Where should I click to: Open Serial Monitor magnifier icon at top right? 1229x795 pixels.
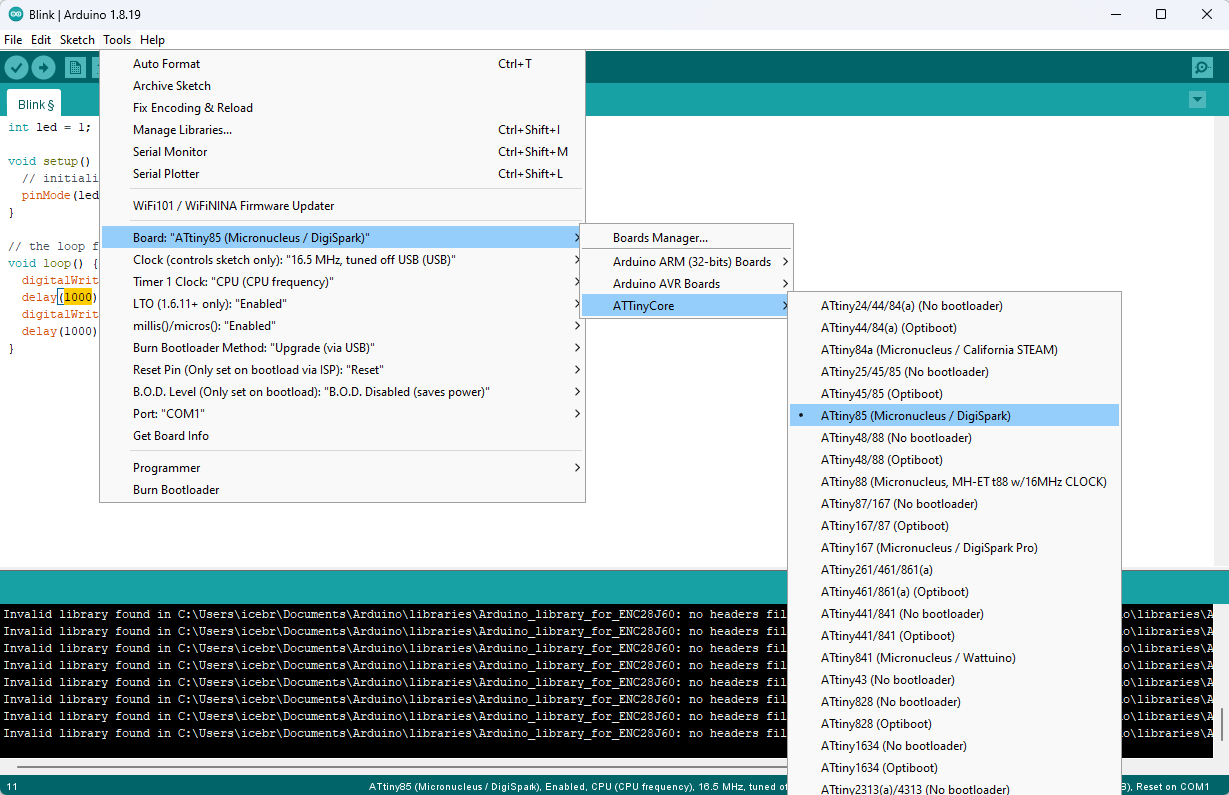click(x=1202, y=67)
